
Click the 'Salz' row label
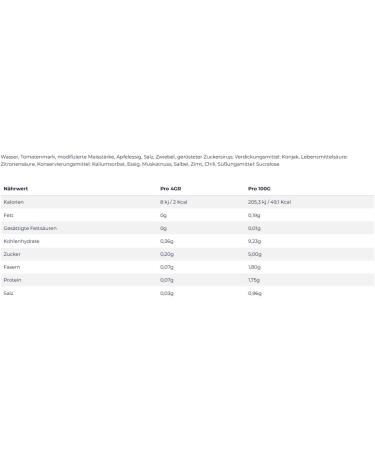coord(8,293)
